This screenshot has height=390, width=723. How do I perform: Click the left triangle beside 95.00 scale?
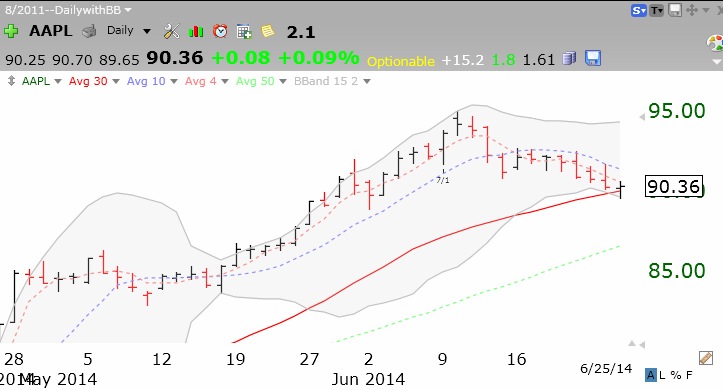tap(642, 117)
